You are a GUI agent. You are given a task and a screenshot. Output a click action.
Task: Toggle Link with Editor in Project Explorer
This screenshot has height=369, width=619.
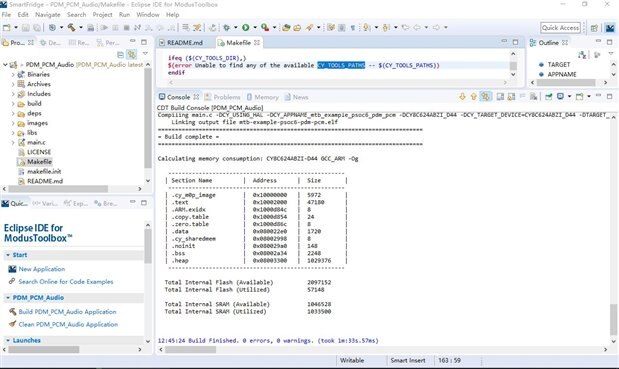click(x=132, y=54)
